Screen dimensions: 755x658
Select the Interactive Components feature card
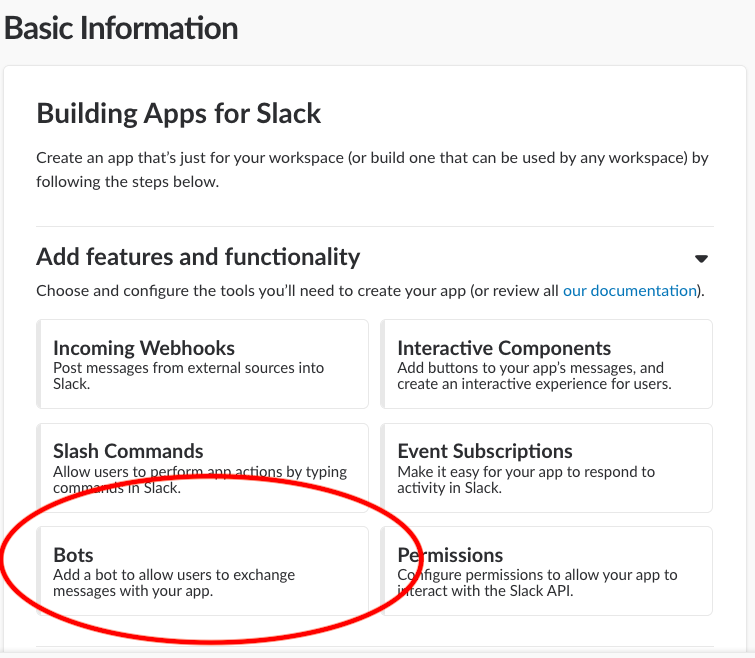546,364
